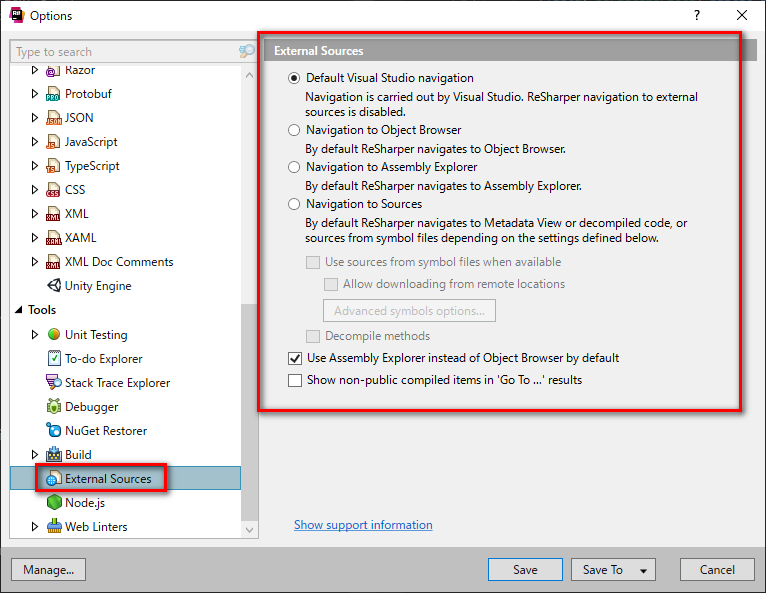Click the Build icon in Tools
The width and height of the screenshot is (766, 593).
coord(54,454)
